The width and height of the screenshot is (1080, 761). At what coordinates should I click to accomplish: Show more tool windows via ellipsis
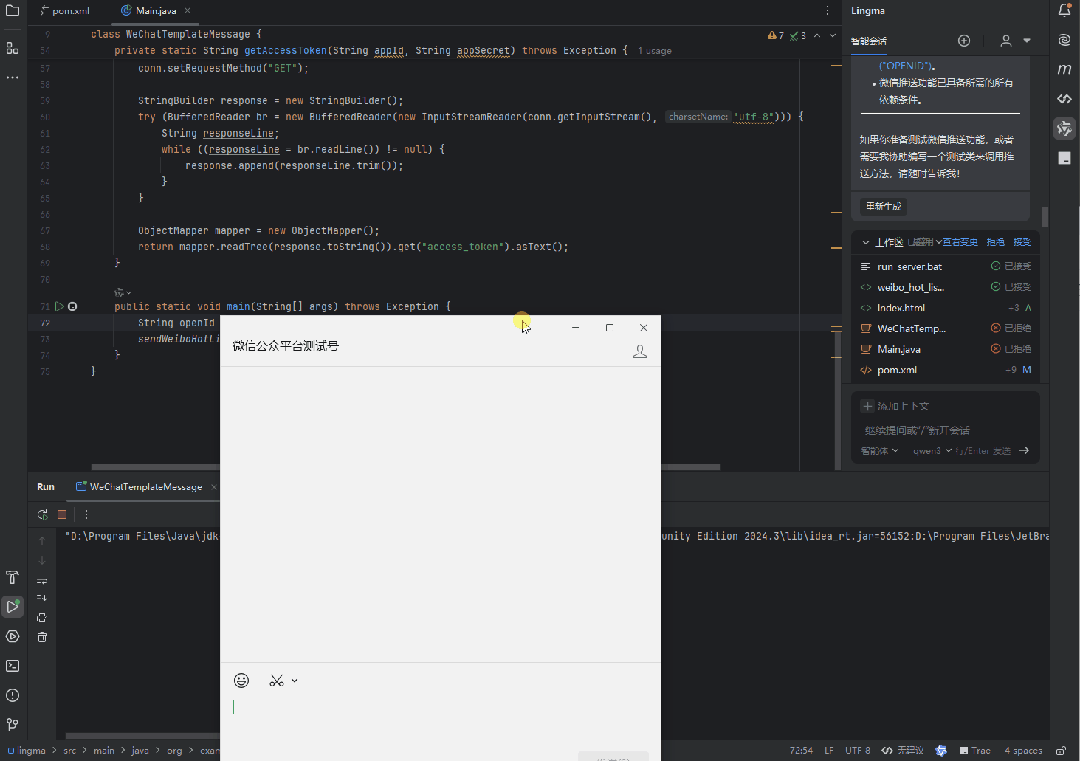[x=12, y=77]
